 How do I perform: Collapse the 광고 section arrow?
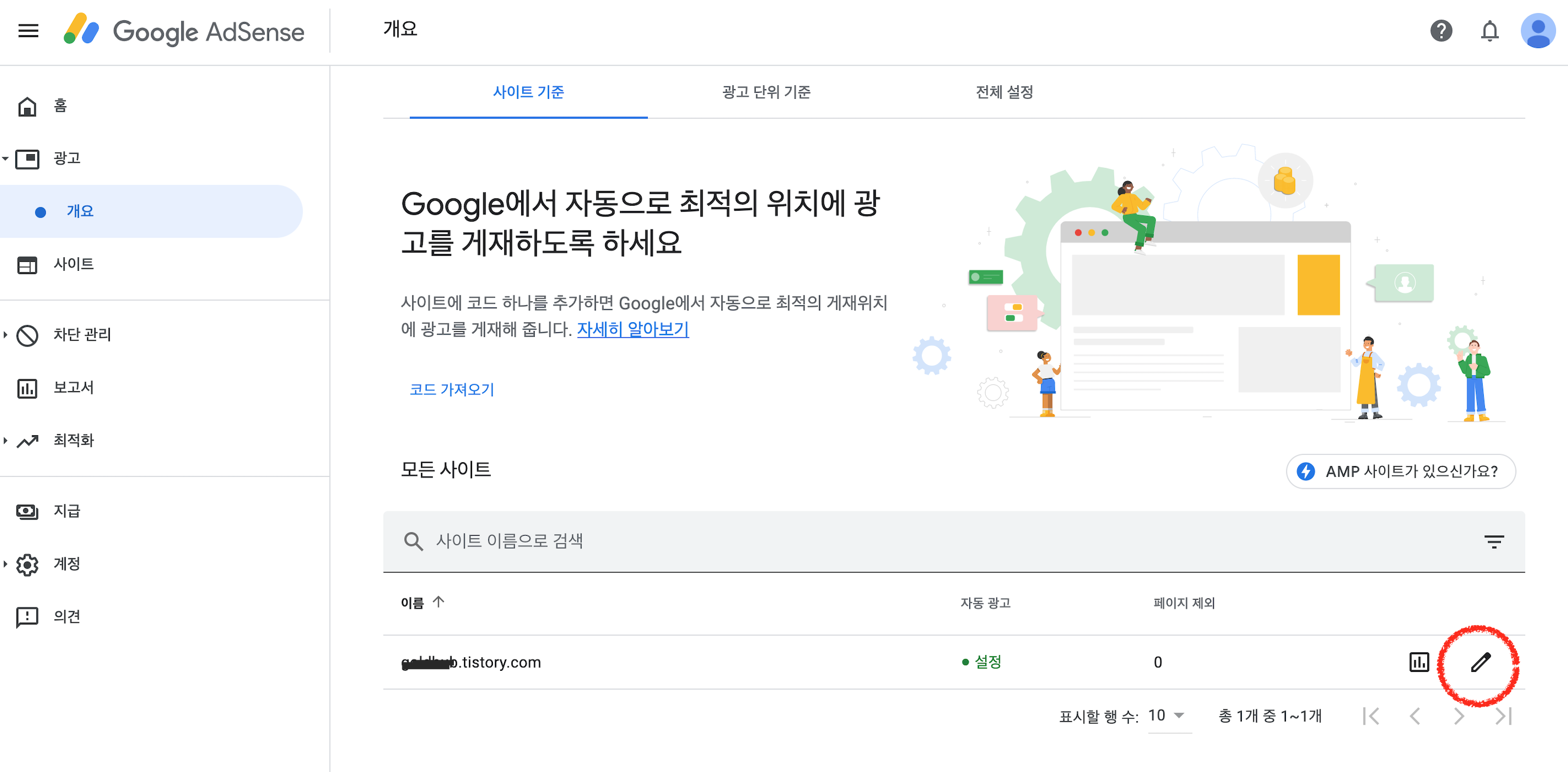(6, 159)
